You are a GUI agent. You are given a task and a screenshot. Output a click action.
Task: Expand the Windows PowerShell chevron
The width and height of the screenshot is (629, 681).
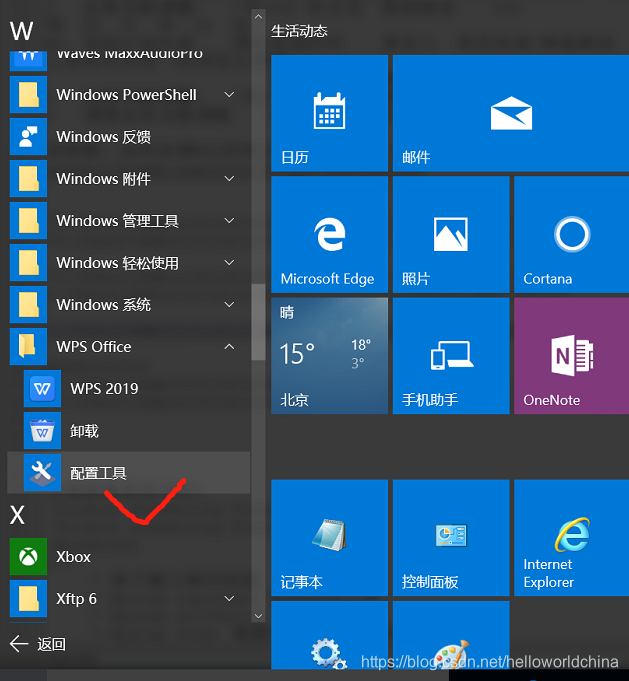coord(229,95)
